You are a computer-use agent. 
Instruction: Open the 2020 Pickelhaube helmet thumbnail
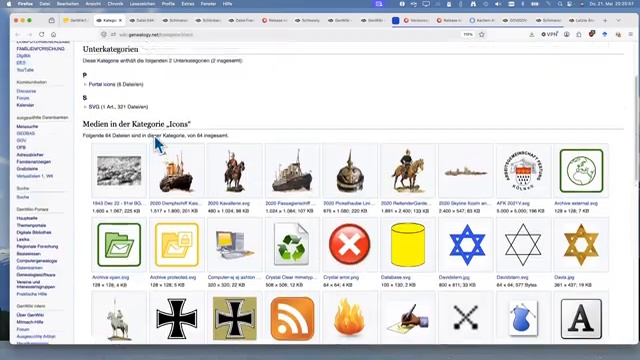pyautogui.click(x=350, y=171)
